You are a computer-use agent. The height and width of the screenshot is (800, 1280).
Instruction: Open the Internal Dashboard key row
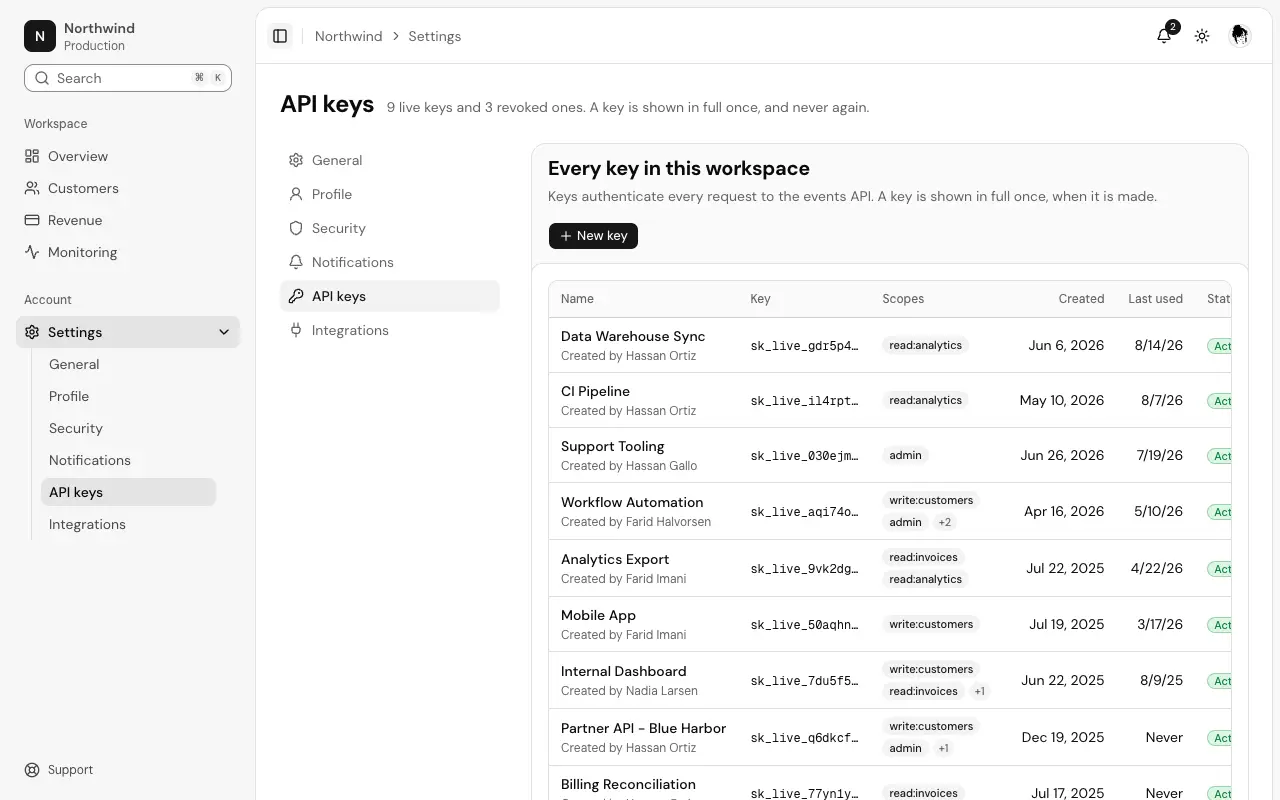[890, 680]
